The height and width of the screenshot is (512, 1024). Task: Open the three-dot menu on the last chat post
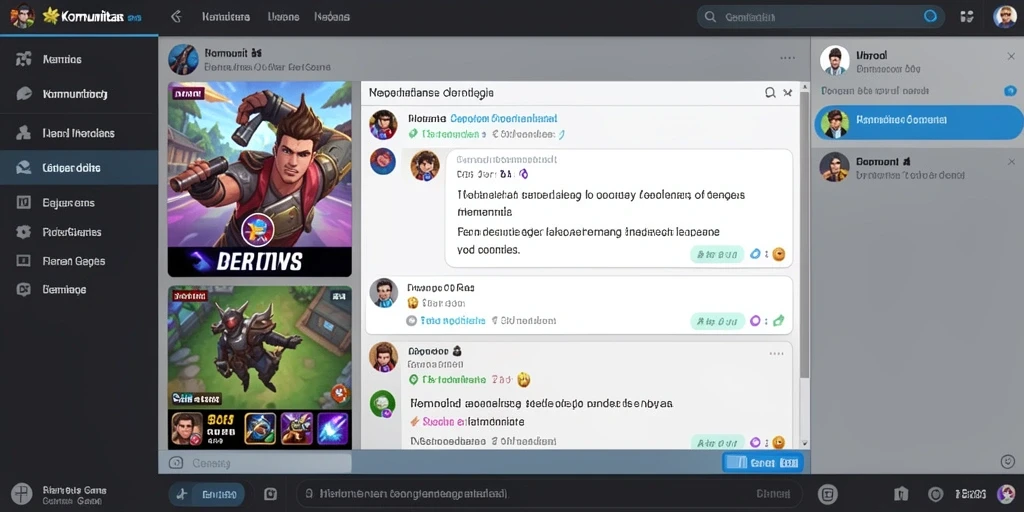pyautogui.click(x=776, y=353)
